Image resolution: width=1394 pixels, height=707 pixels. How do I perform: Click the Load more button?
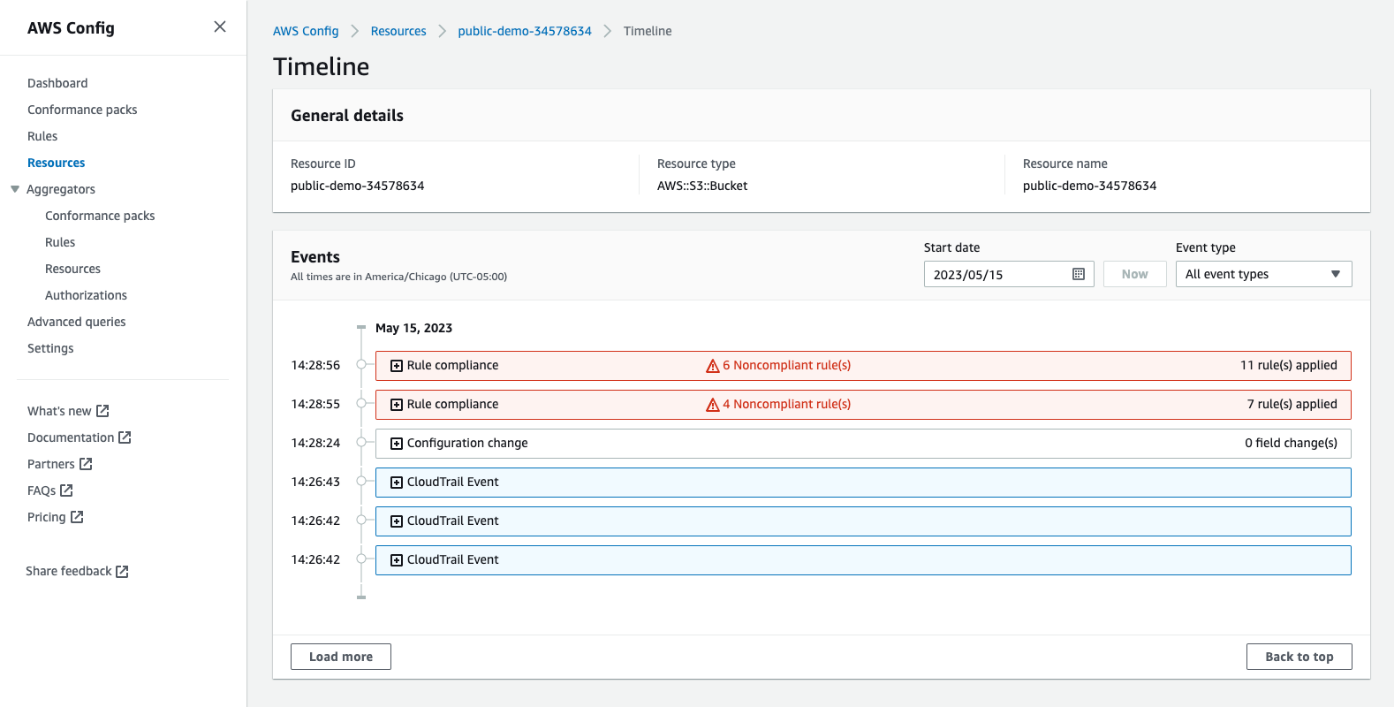[x=340, y=656]
